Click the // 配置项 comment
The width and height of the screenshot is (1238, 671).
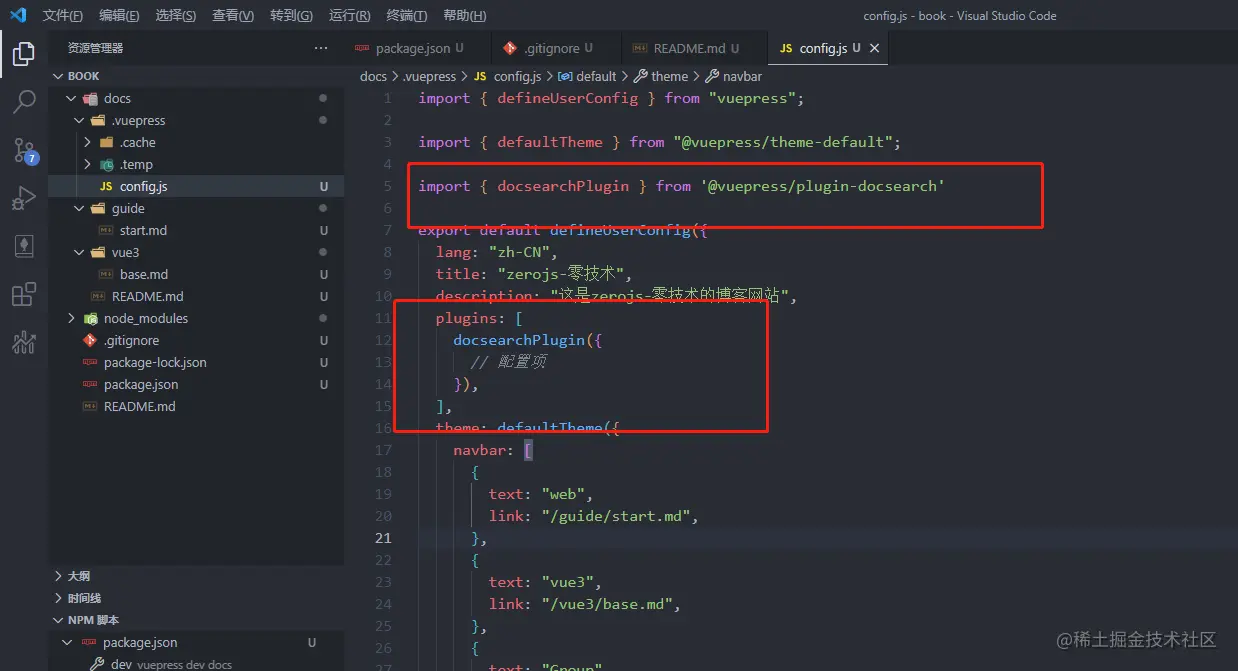[x=508, y=362]
